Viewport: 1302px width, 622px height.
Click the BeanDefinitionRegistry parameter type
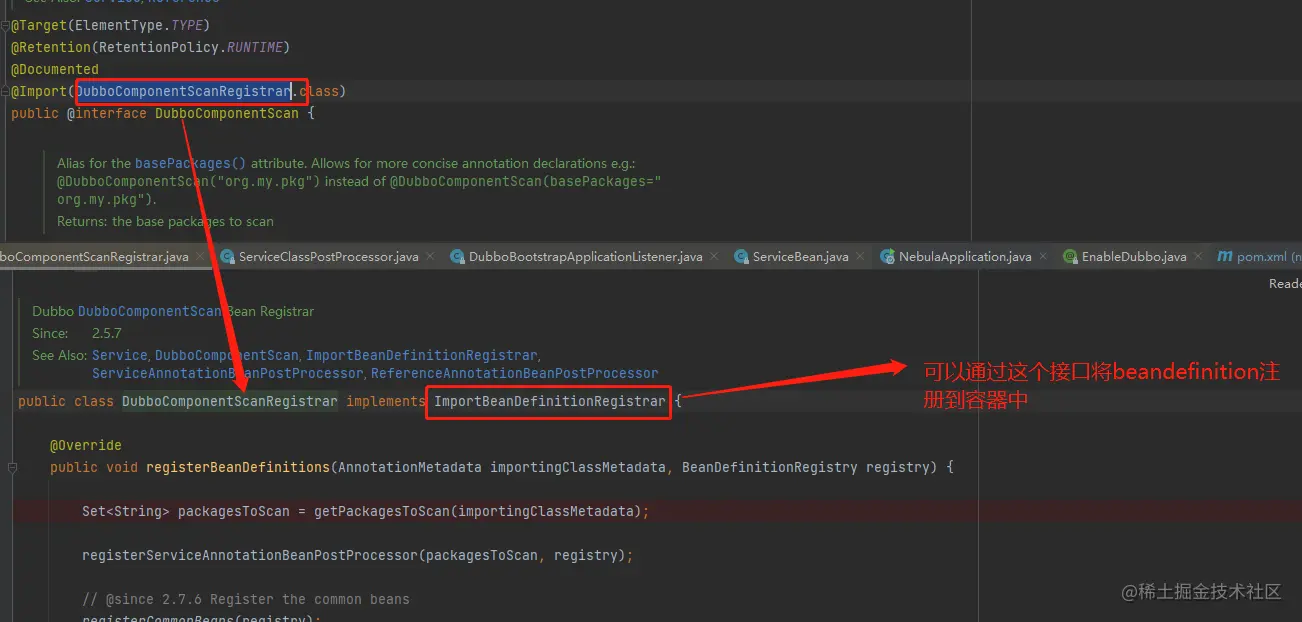770,467
